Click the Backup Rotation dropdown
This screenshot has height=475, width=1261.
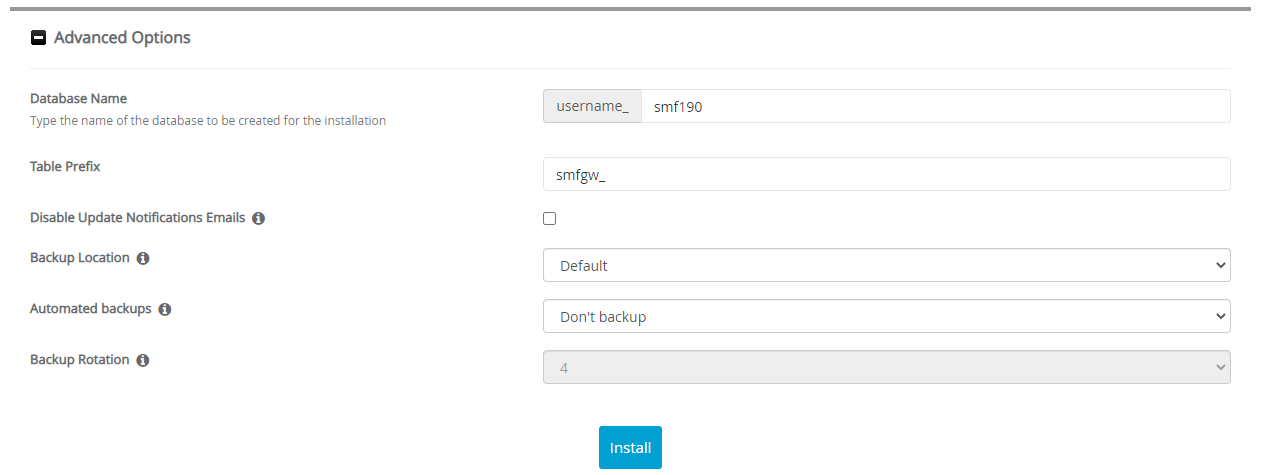pyautogui.click(x=885, y=367)
